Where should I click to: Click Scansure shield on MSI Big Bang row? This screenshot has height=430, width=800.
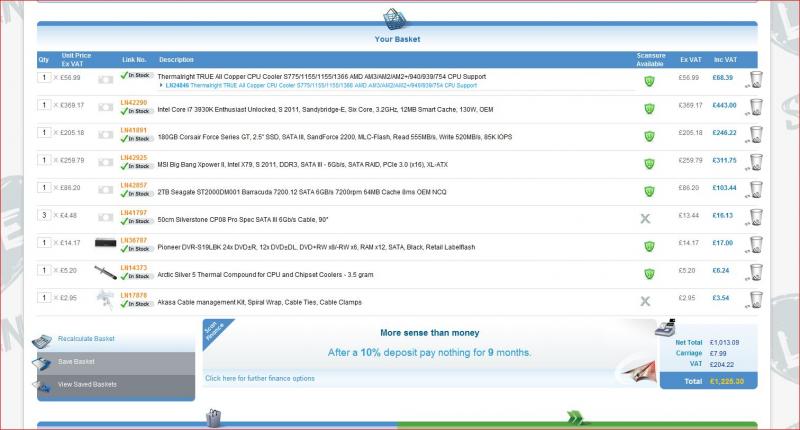(649, 163)
